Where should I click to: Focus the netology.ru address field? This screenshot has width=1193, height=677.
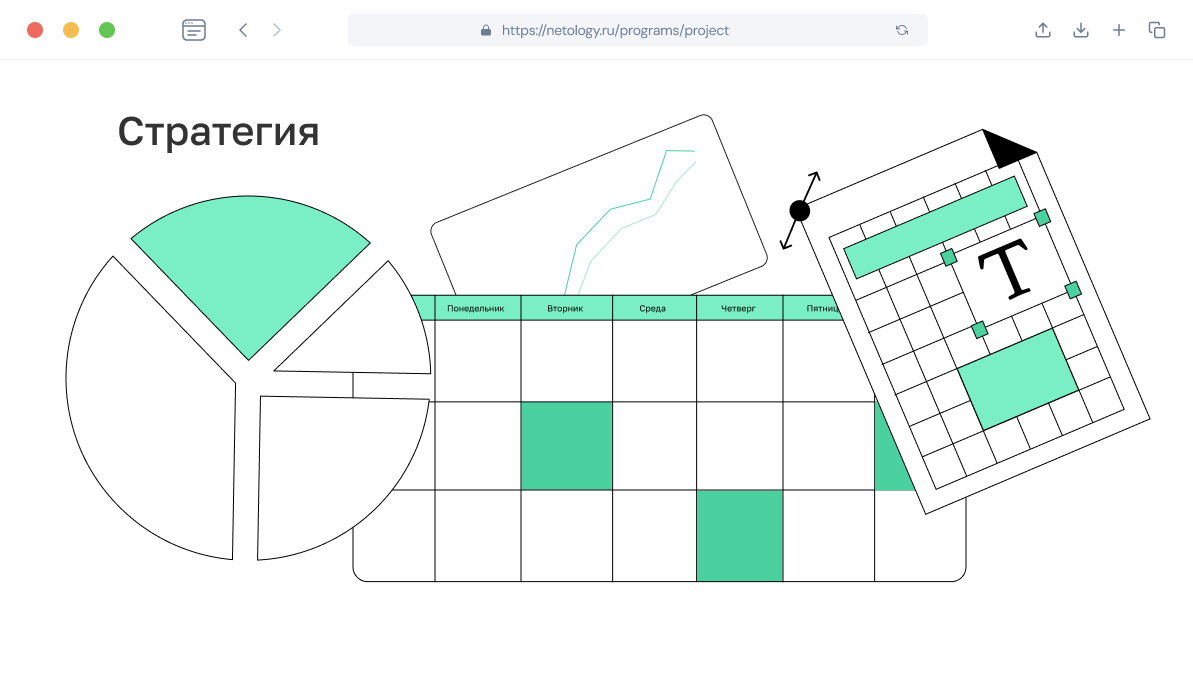coord(615,30)
